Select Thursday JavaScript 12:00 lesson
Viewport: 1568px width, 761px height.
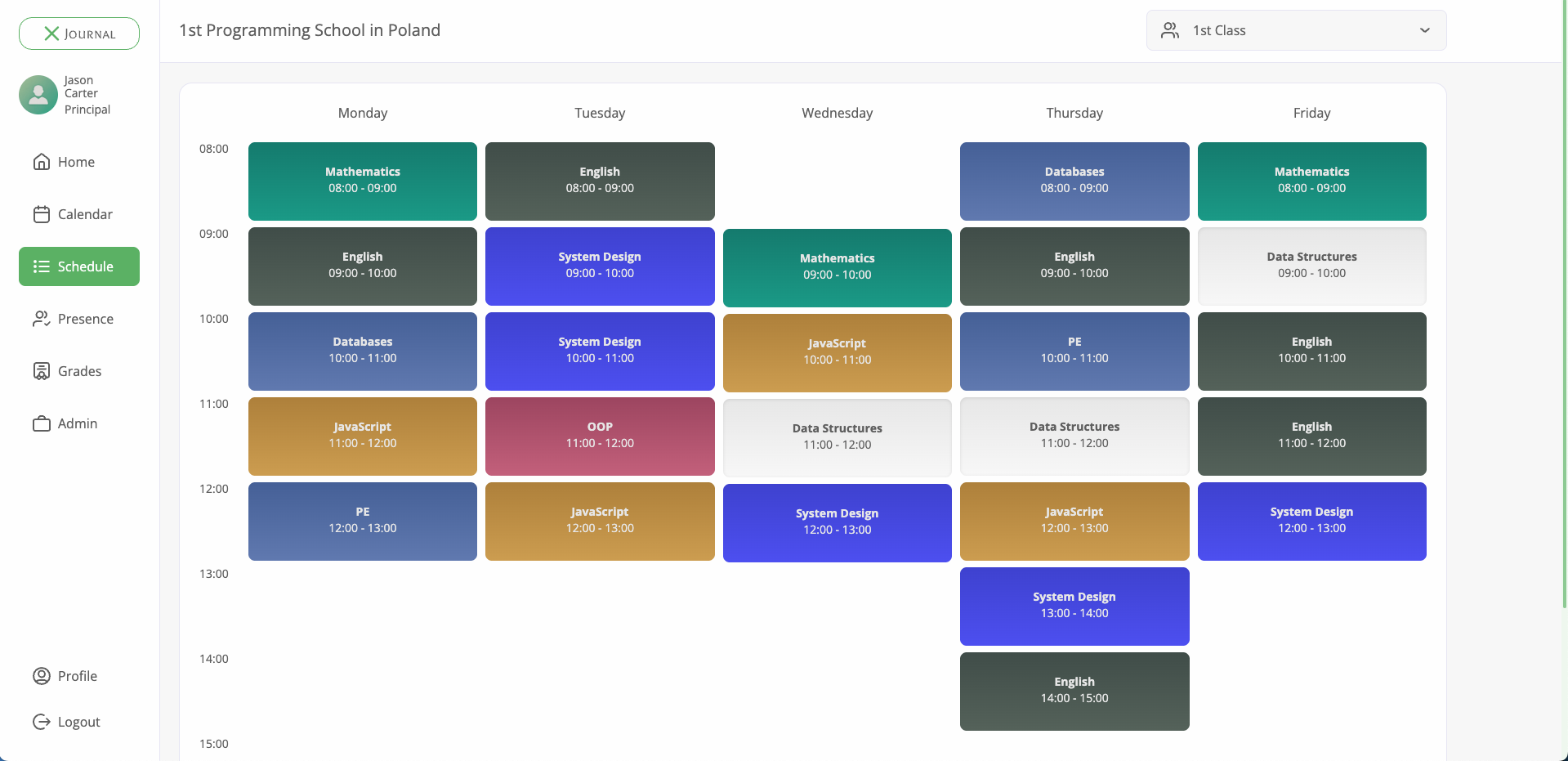click(1074, 522)
